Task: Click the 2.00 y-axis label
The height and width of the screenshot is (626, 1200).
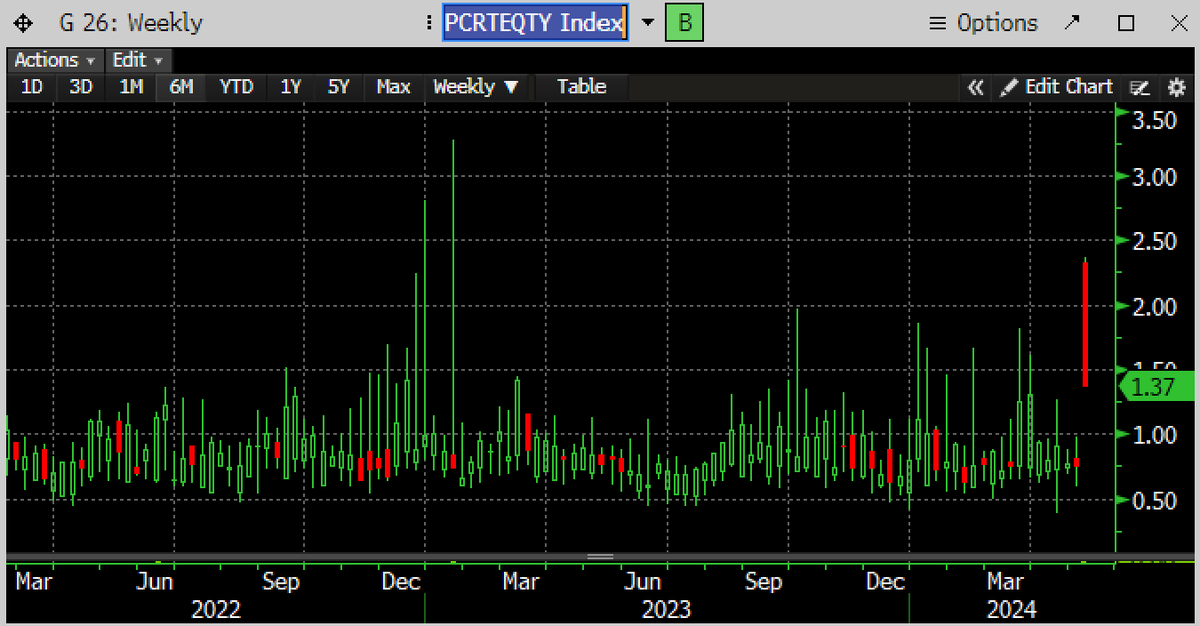Action: click(x=1153, y=306)
